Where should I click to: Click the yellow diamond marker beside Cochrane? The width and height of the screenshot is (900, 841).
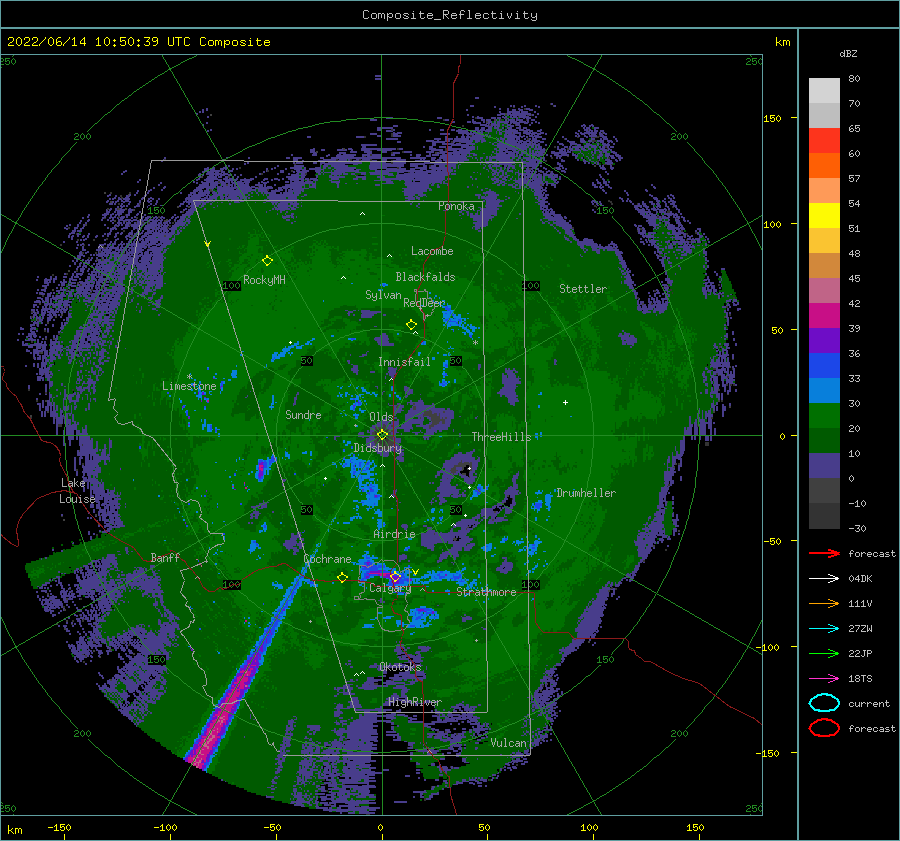click(x=343, y=578)
